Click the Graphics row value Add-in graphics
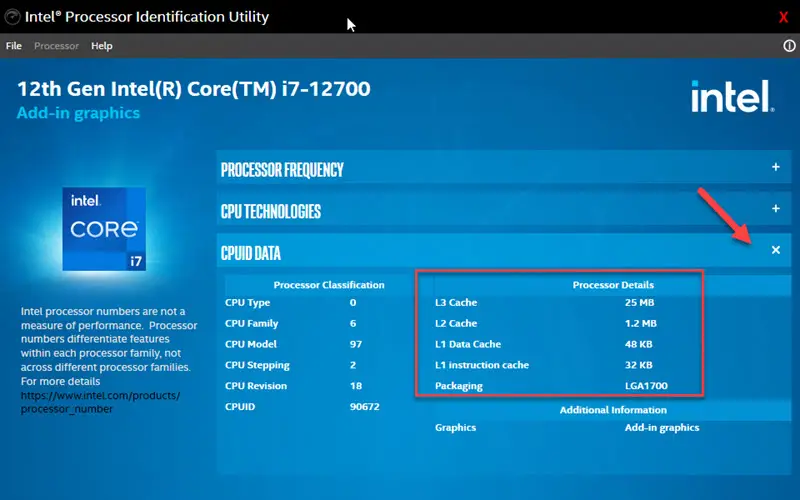 point(662,428)
